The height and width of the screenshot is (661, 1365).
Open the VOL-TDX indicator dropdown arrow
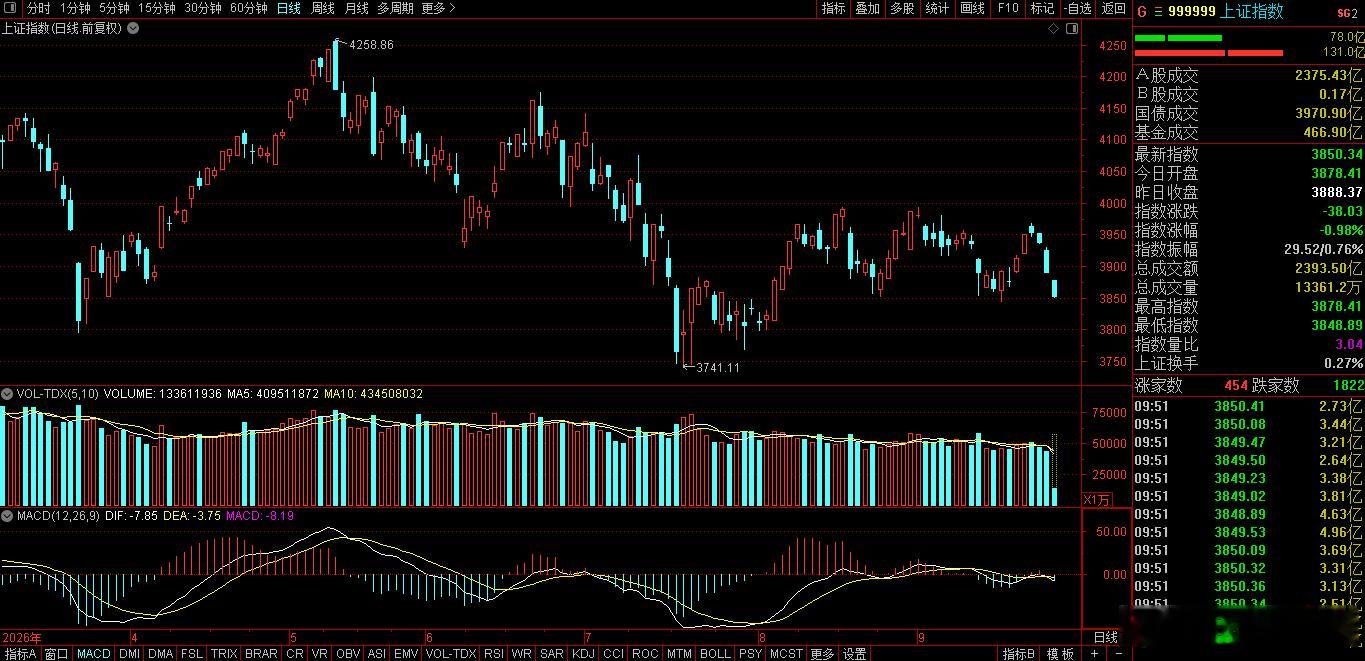point(8,394)
